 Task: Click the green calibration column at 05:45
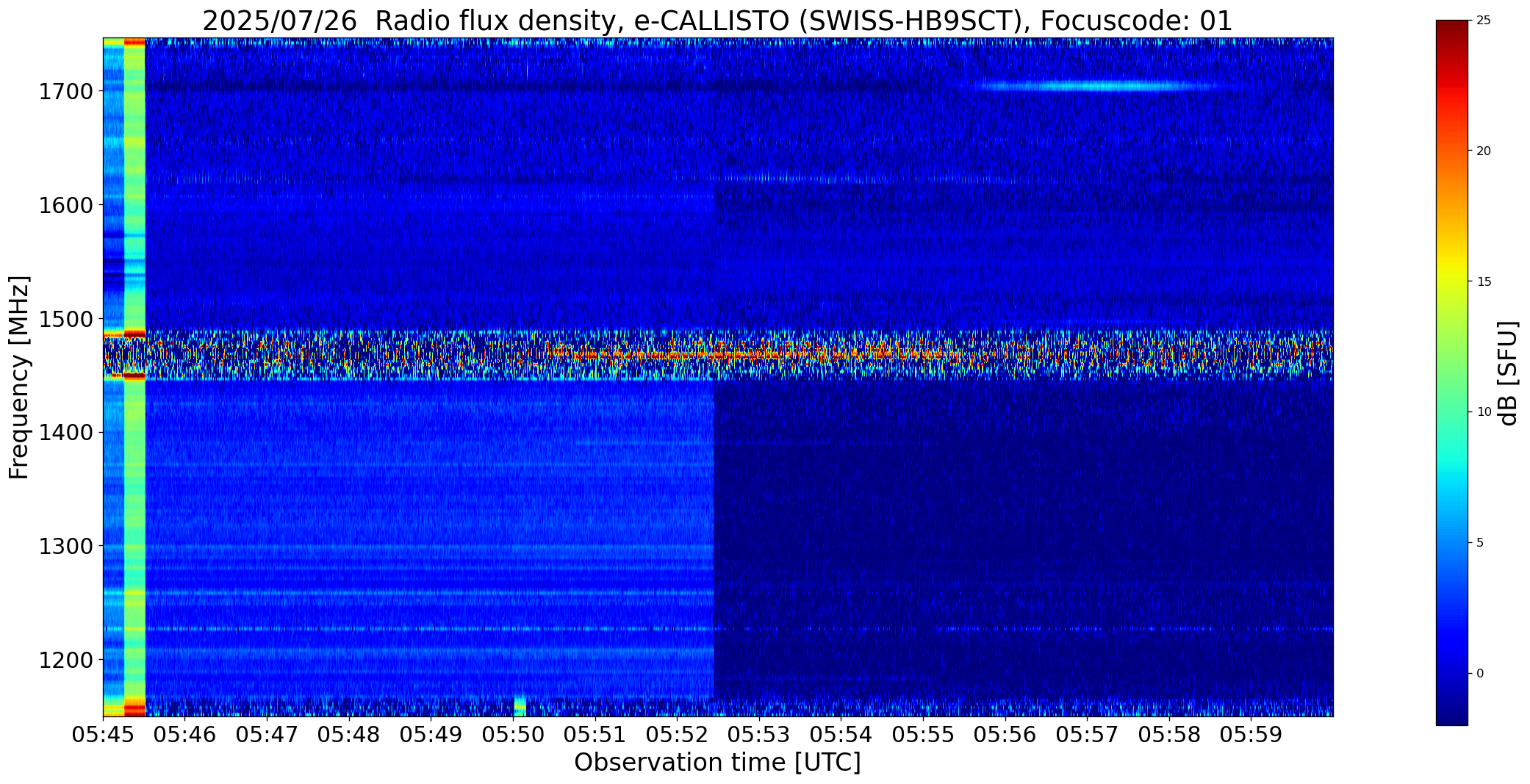134,377
